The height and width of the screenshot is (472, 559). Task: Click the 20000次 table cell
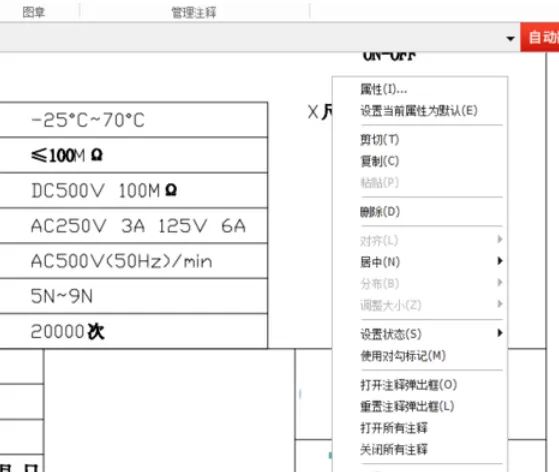(133, 332)
